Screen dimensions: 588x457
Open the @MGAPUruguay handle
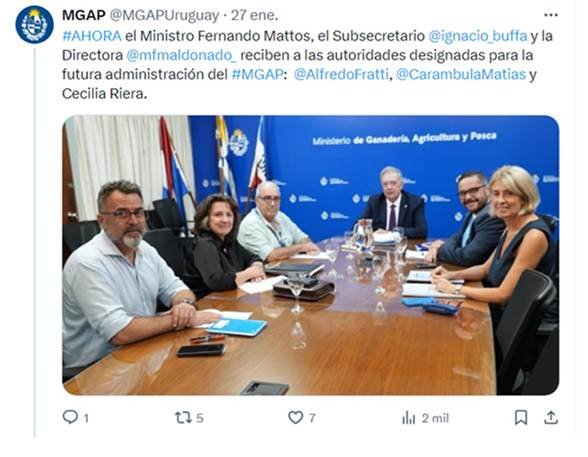click(x=164, y=15)
